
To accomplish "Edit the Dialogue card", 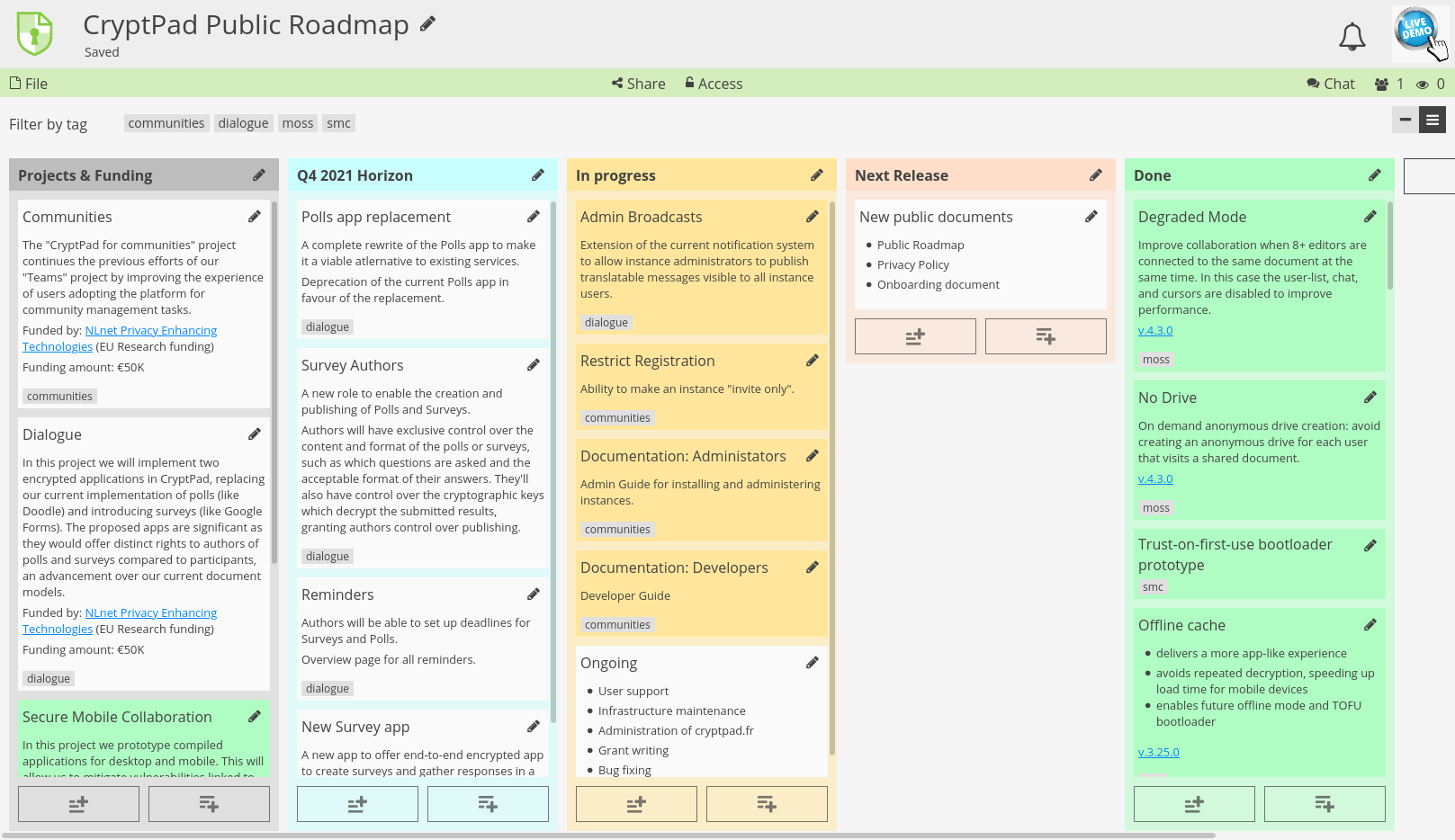I will 255,434.
